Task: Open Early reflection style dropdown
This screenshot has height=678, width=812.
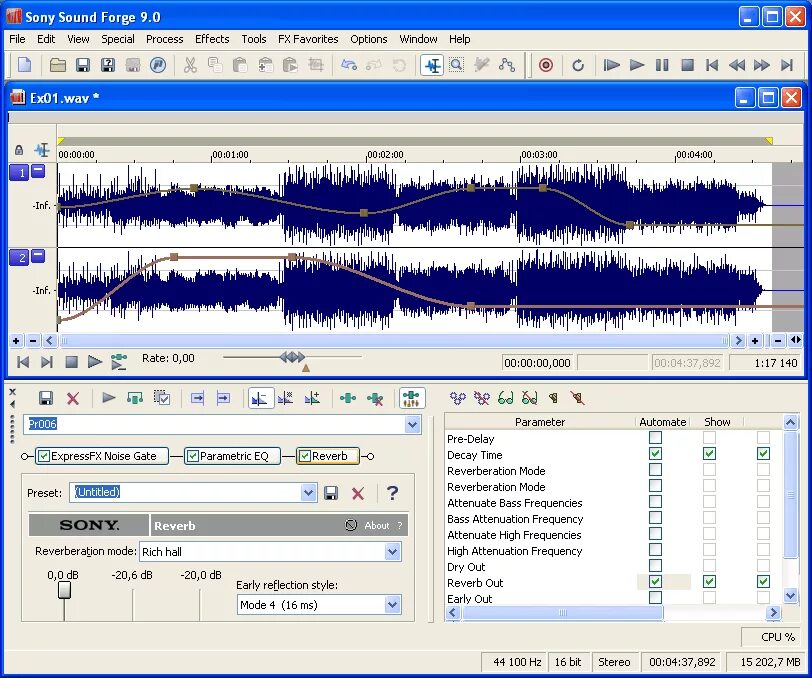Action: (393, 605)
